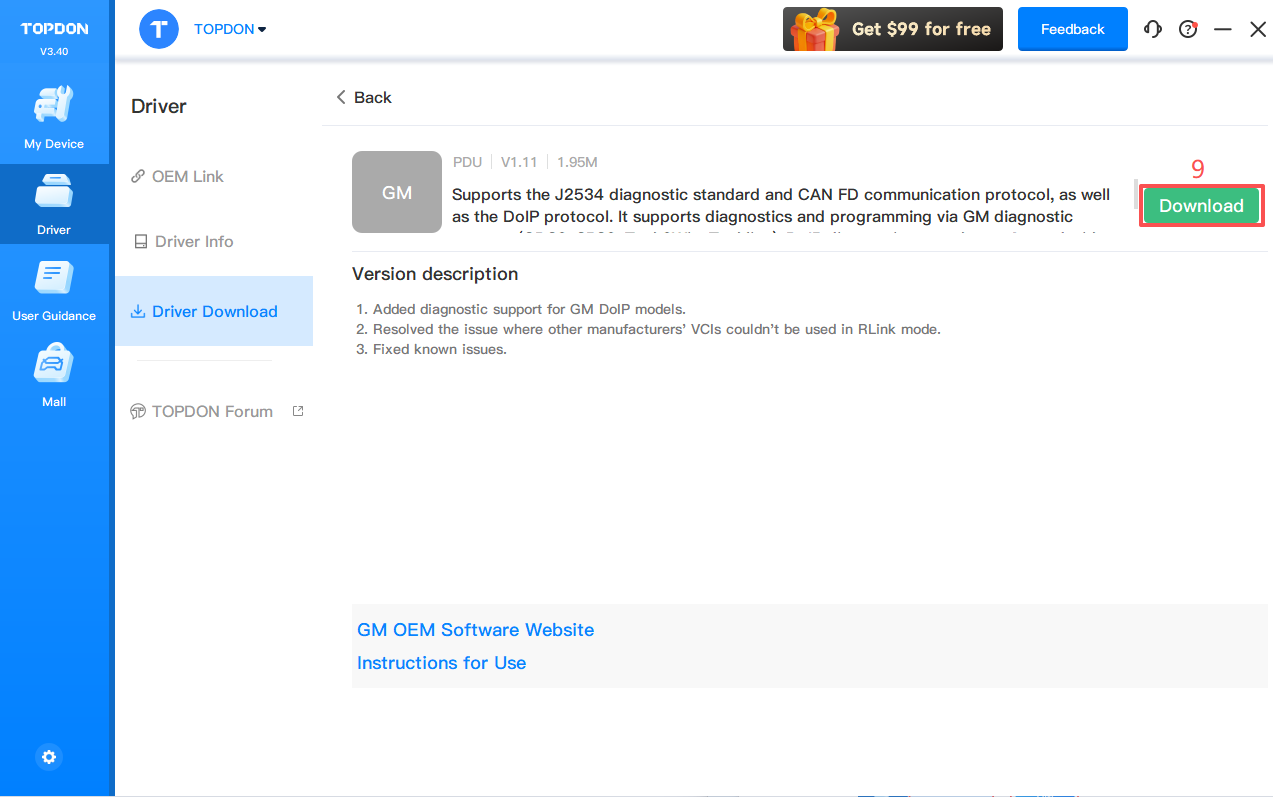
Task: Select the Driver sidebar icon
Action: click(54, 194)
